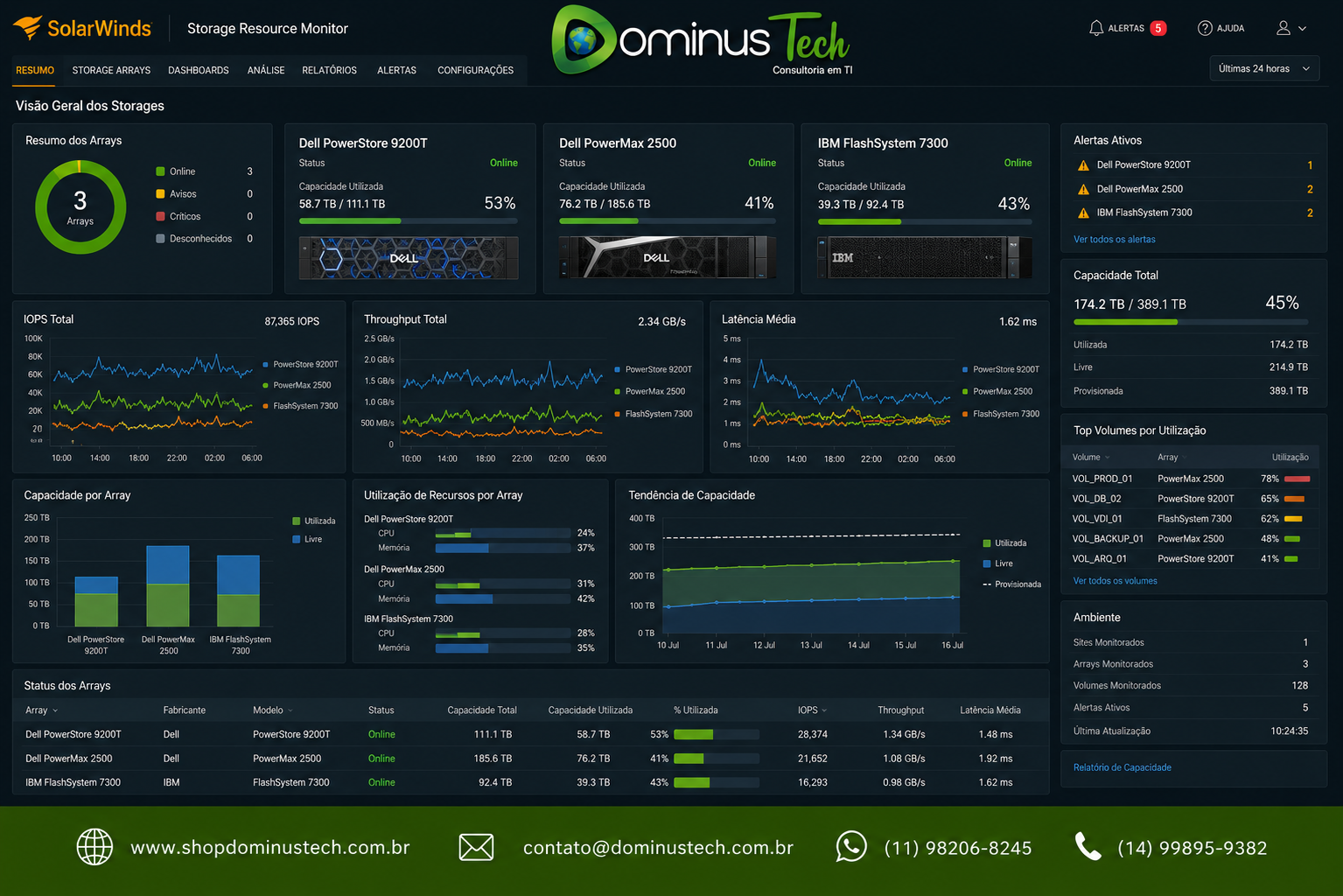Open IBM FlashSystem 7300 row in Status table
The width and height of the screenshot is (1343, 896).
[531, 782]
